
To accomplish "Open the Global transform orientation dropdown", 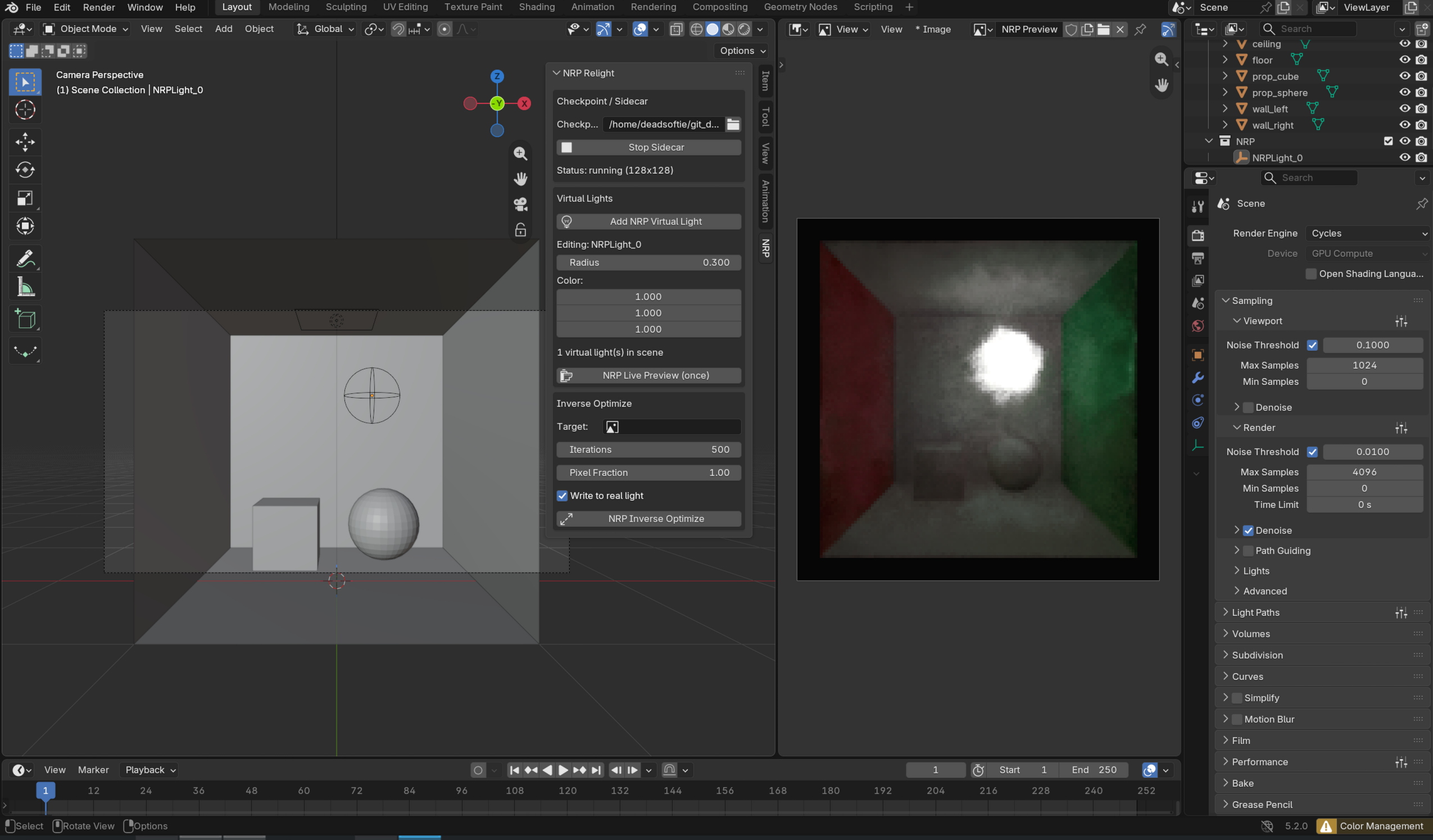I will pos(325,29).
